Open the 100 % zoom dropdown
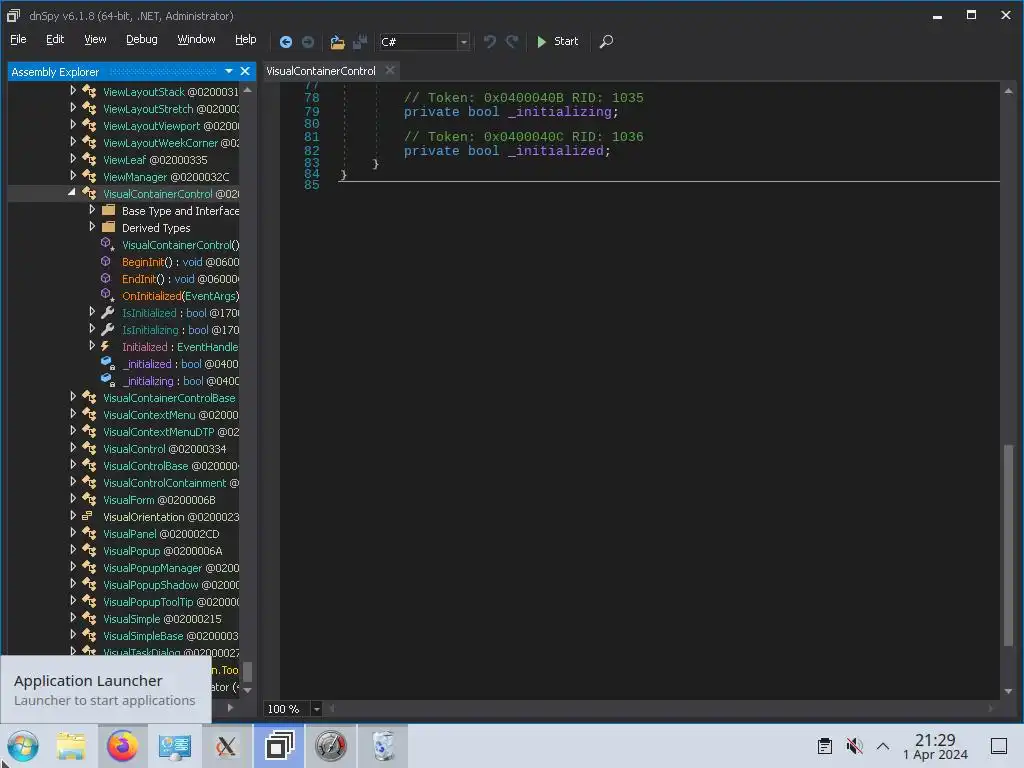The image size is (1024, 768). (x=316, y=709)
